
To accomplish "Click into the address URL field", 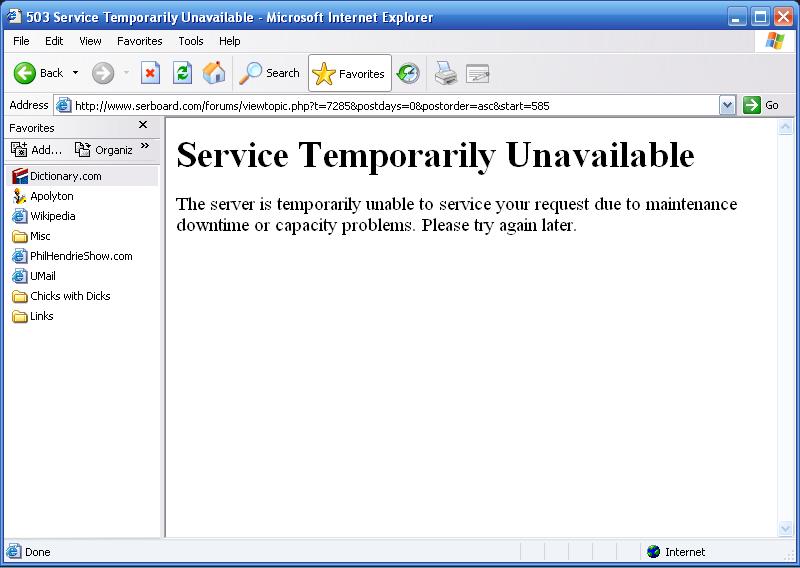I will (390, 105).
